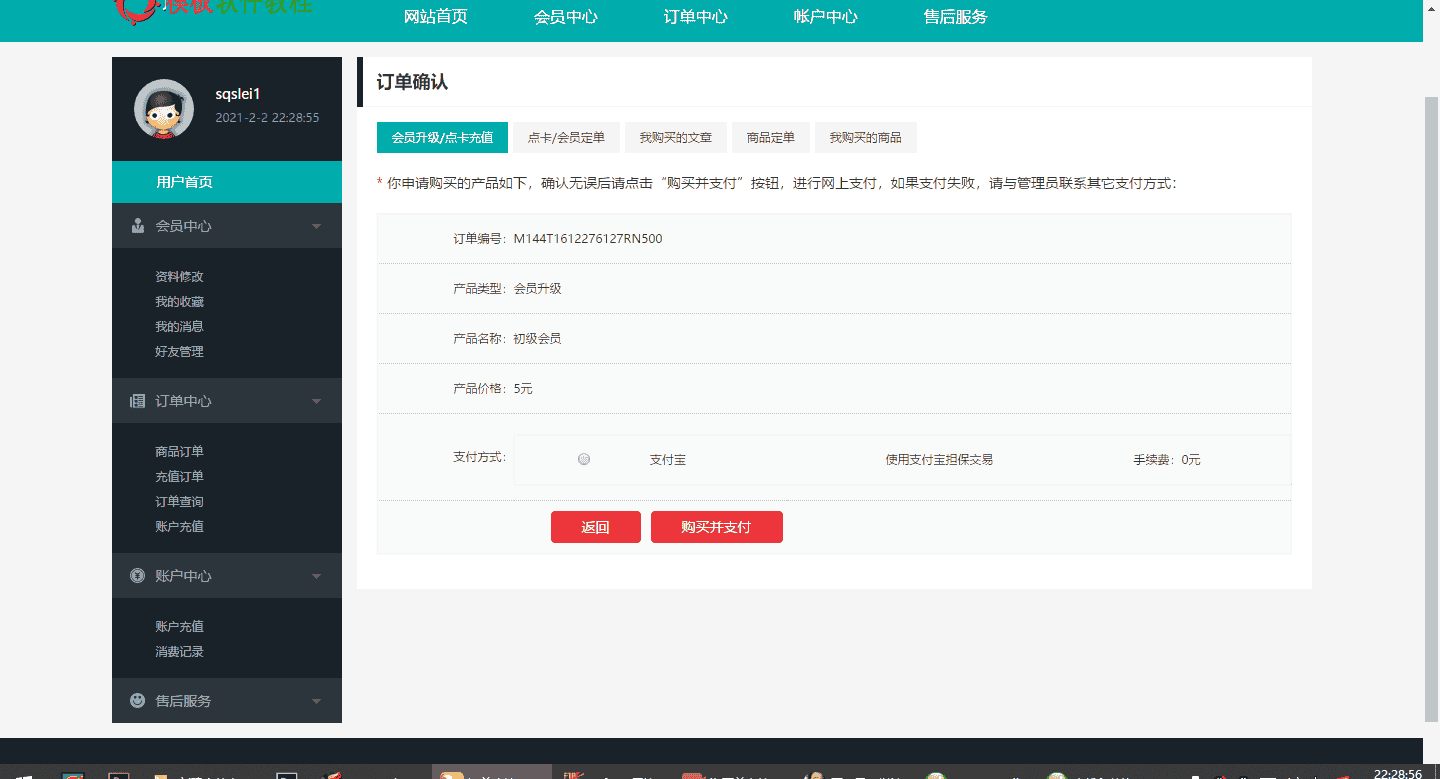Collapse the 订单中心 sidebar section
1440x779 pixels.
pos(316,400)
